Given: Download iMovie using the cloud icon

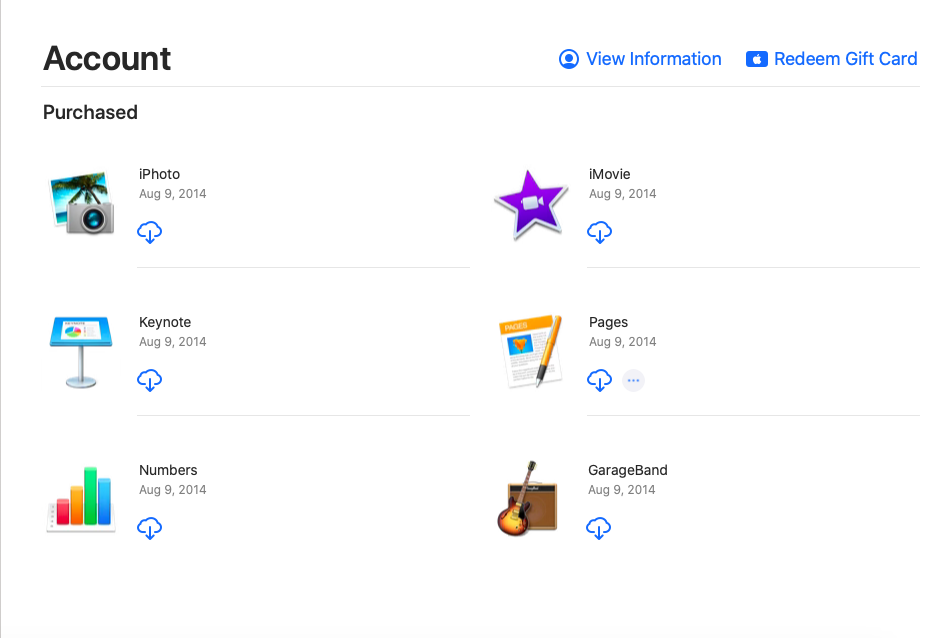Looking at the screenshot, I should [599, 232].
